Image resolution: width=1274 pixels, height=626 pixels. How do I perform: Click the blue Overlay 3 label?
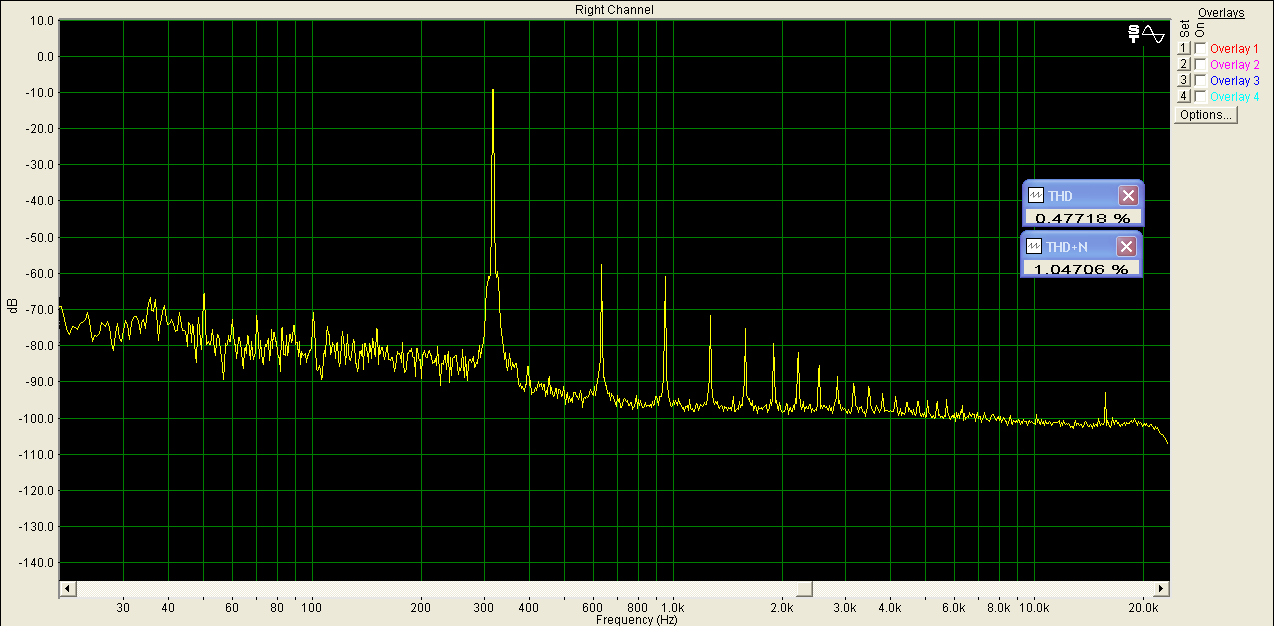1234,80
